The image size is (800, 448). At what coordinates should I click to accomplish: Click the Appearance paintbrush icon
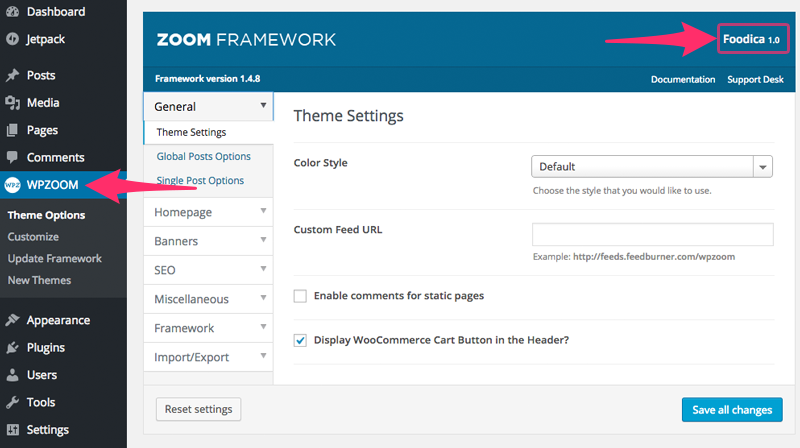point(12,320)
